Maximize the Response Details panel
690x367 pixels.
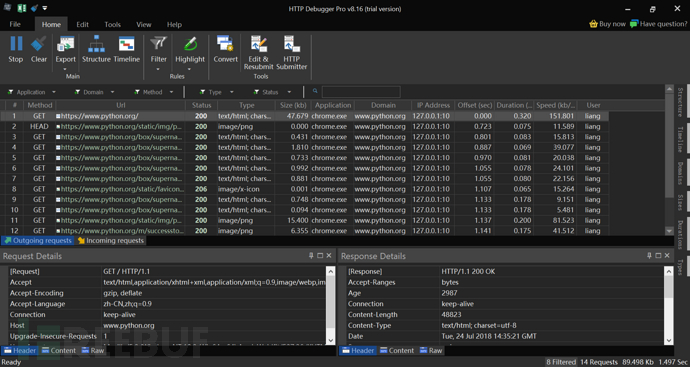click(x=658, y=256)
